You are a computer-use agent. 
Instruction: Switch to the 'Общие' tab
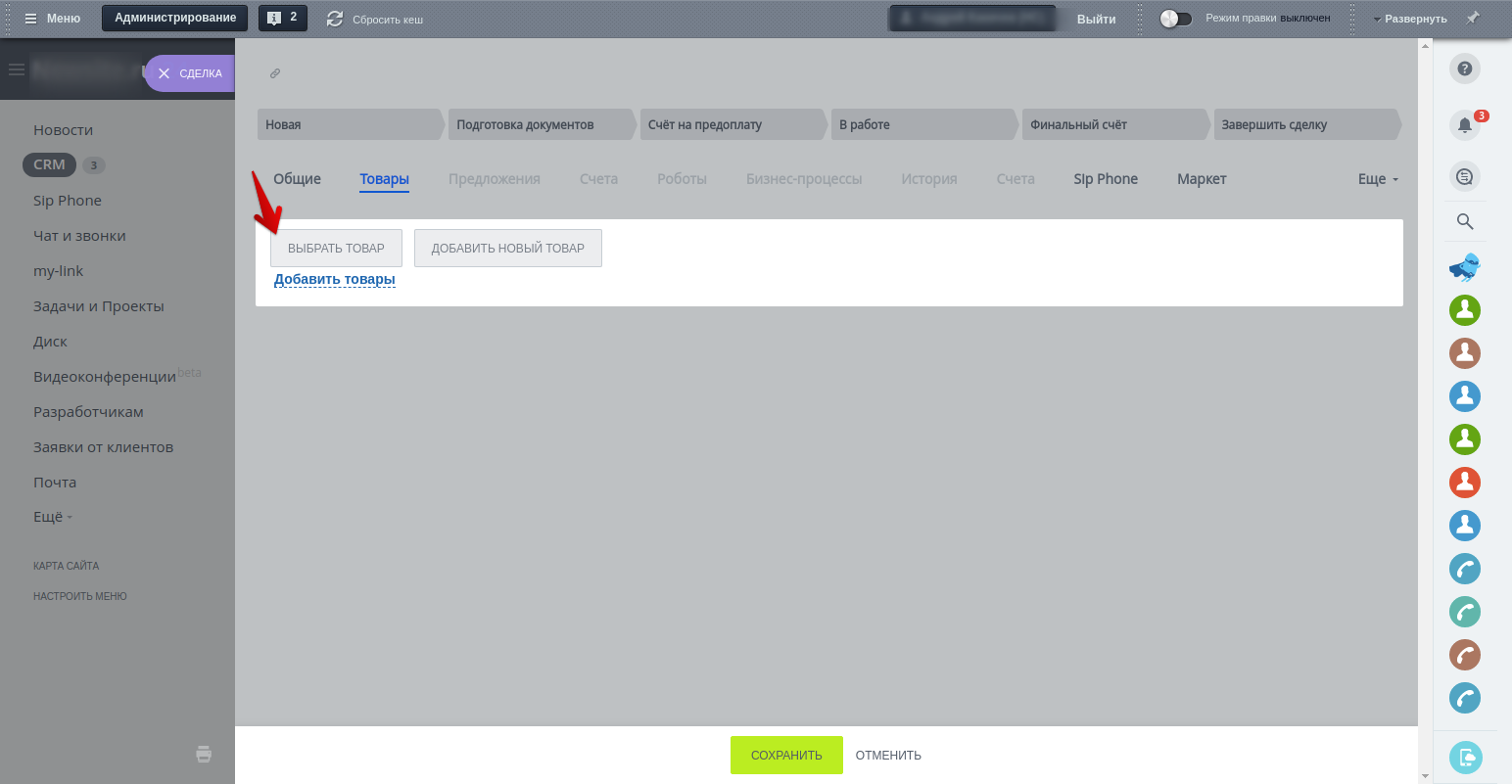(297, 179)
